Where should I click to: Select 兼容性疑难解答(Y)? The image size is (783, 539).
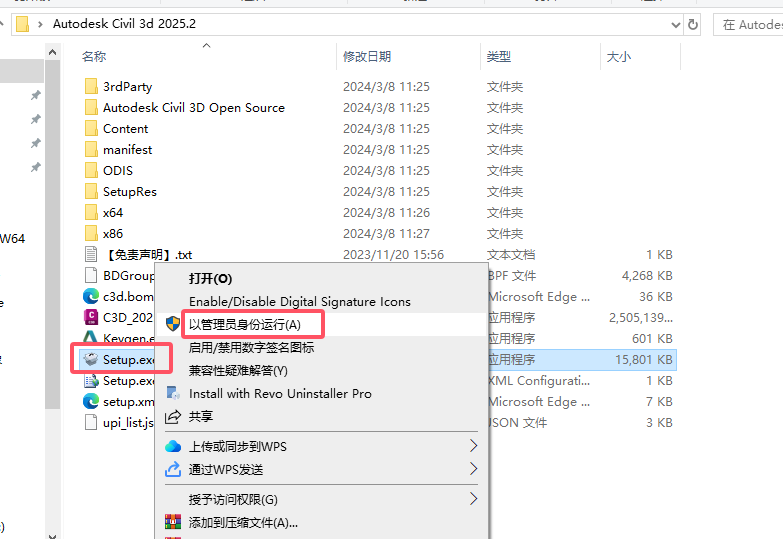238,370
